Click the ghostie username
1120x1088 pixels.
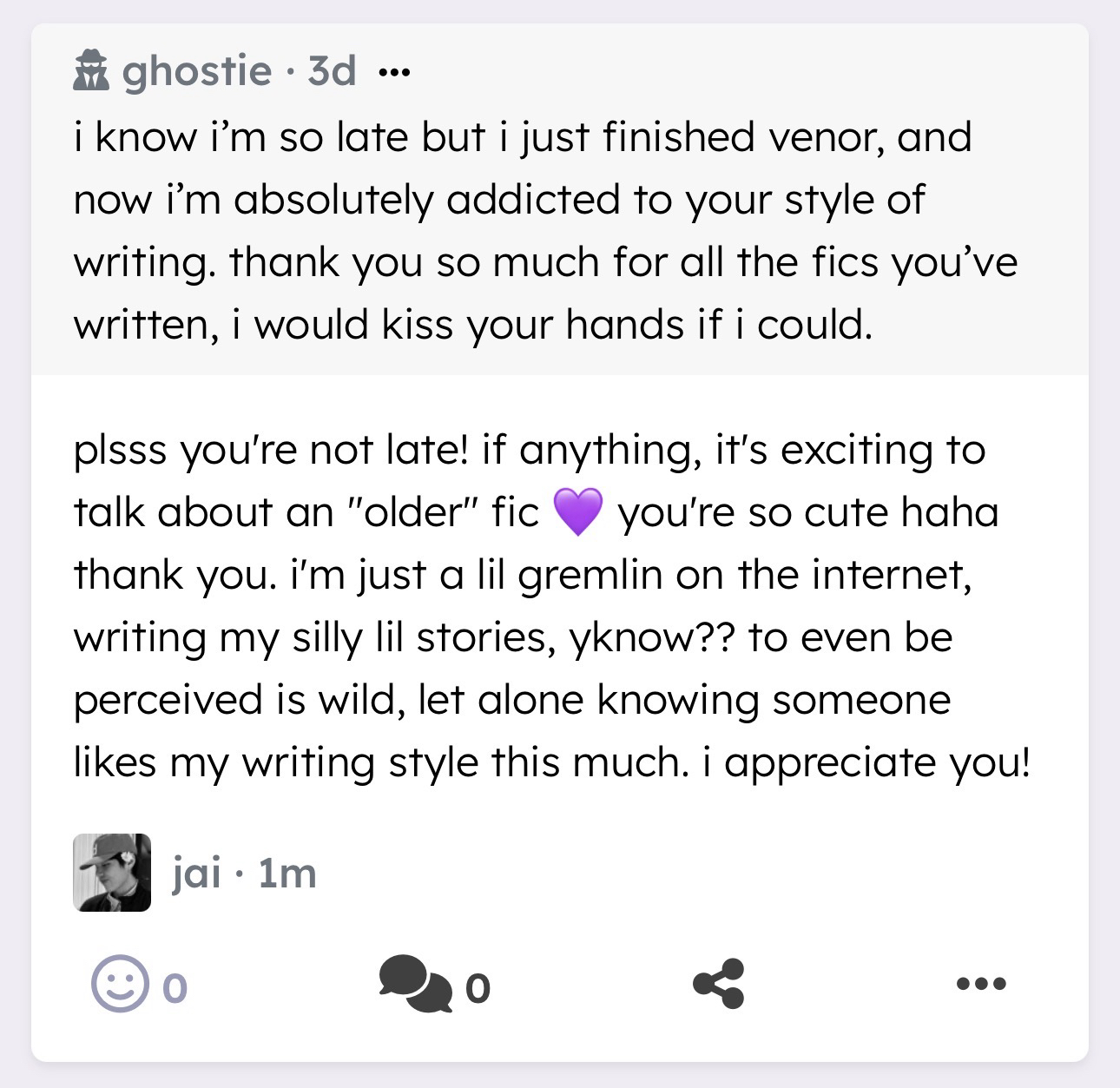point(197,70)
